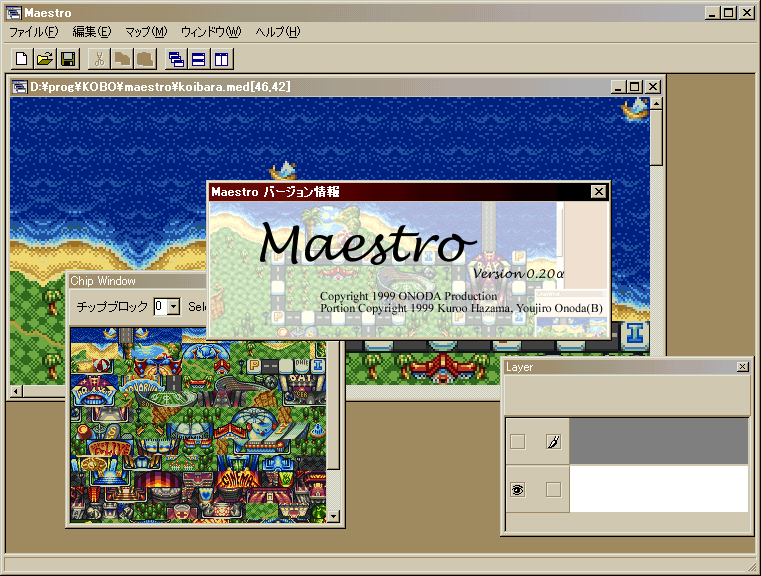Cascade windows using toolbar icon

(x=176, y=59)
